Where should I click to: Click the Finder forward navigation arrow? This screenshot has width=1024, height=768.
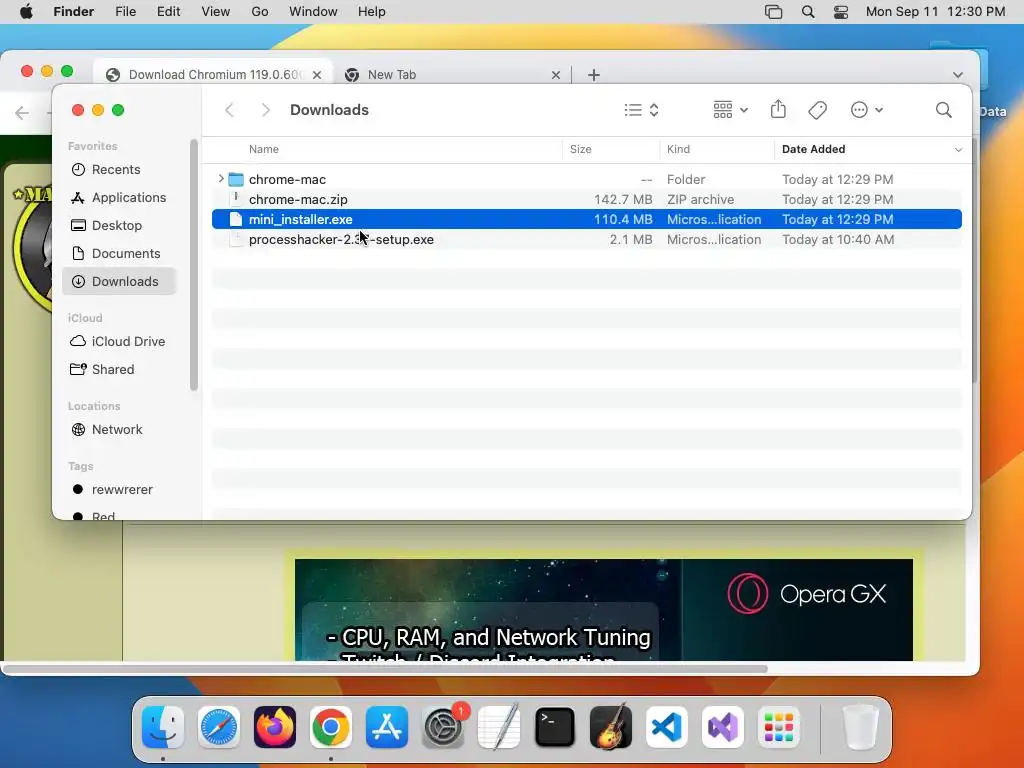[x=265, y=110]
